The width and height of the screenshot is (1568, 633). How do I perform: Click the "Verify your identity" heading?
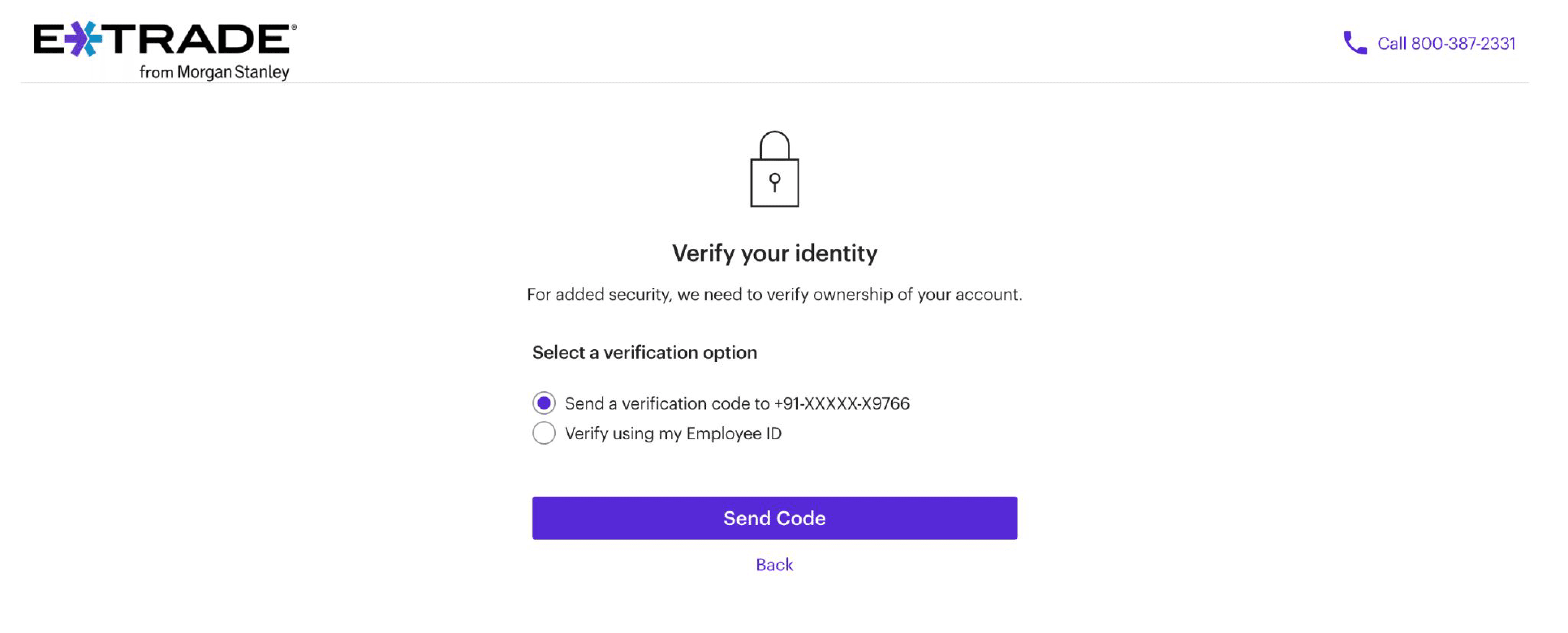click(774, 253)
